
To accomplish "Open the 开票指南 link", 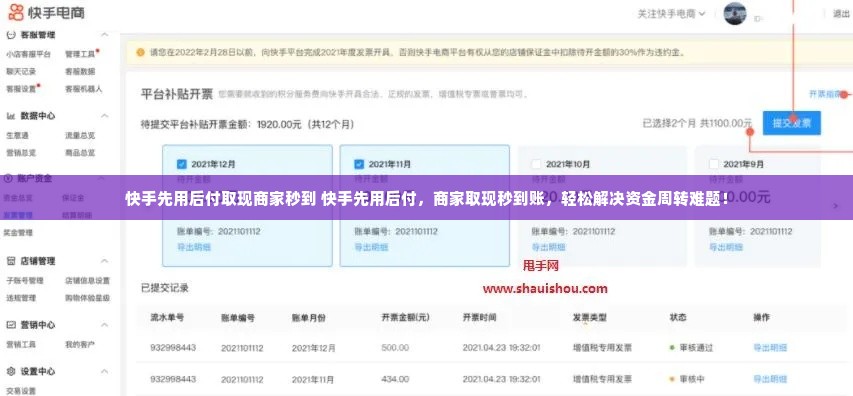I will tap(824, 94).
